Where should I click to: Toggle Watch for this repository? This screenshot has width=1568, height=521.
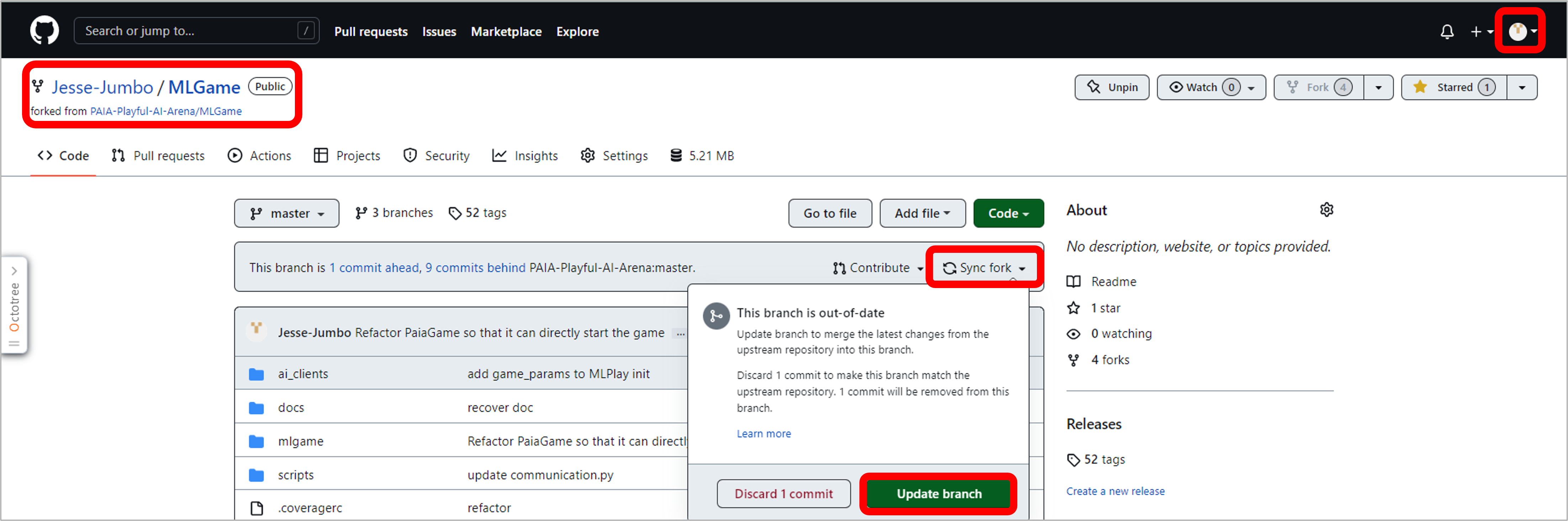point(1202,87)
